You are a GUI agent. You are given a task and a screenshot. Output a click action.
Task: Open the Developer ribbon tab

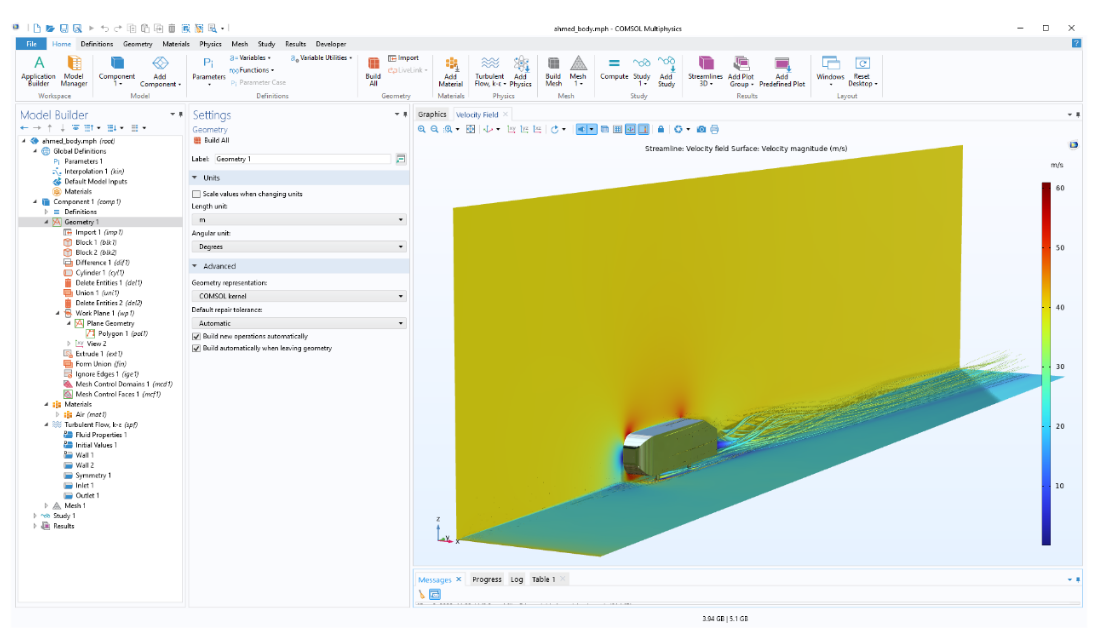[330, 44]
